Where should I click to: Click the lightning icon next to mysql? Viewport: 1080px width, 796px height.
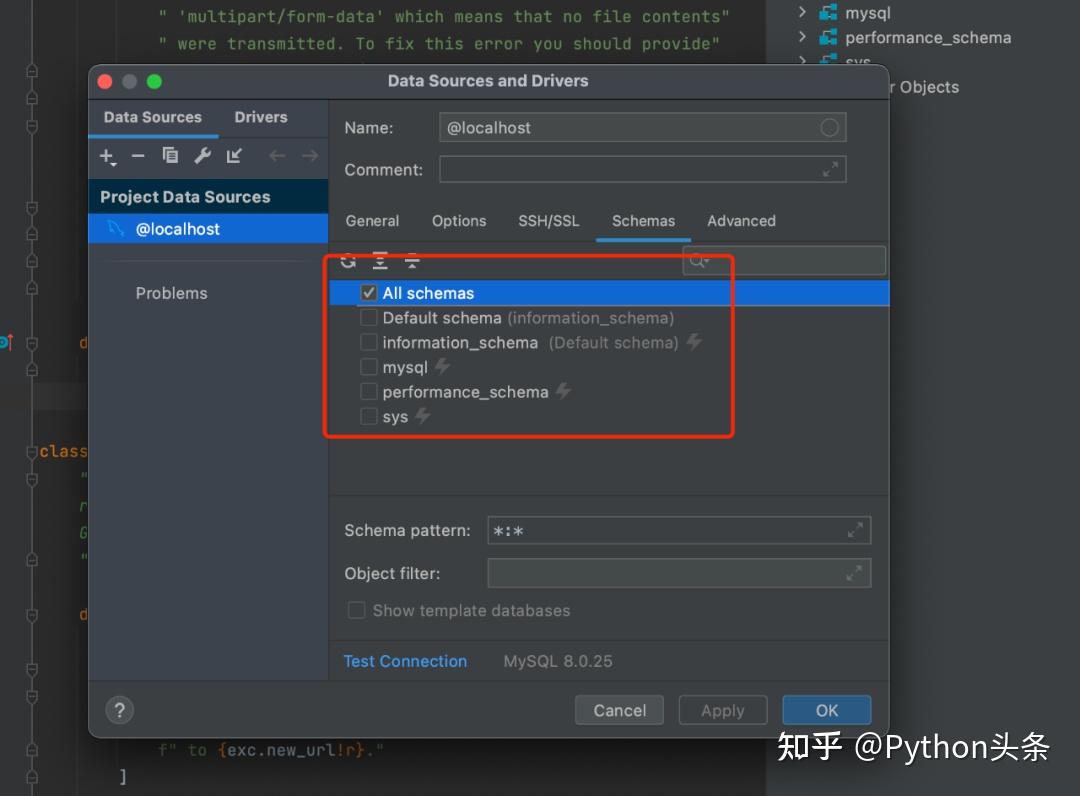[442, 366]
